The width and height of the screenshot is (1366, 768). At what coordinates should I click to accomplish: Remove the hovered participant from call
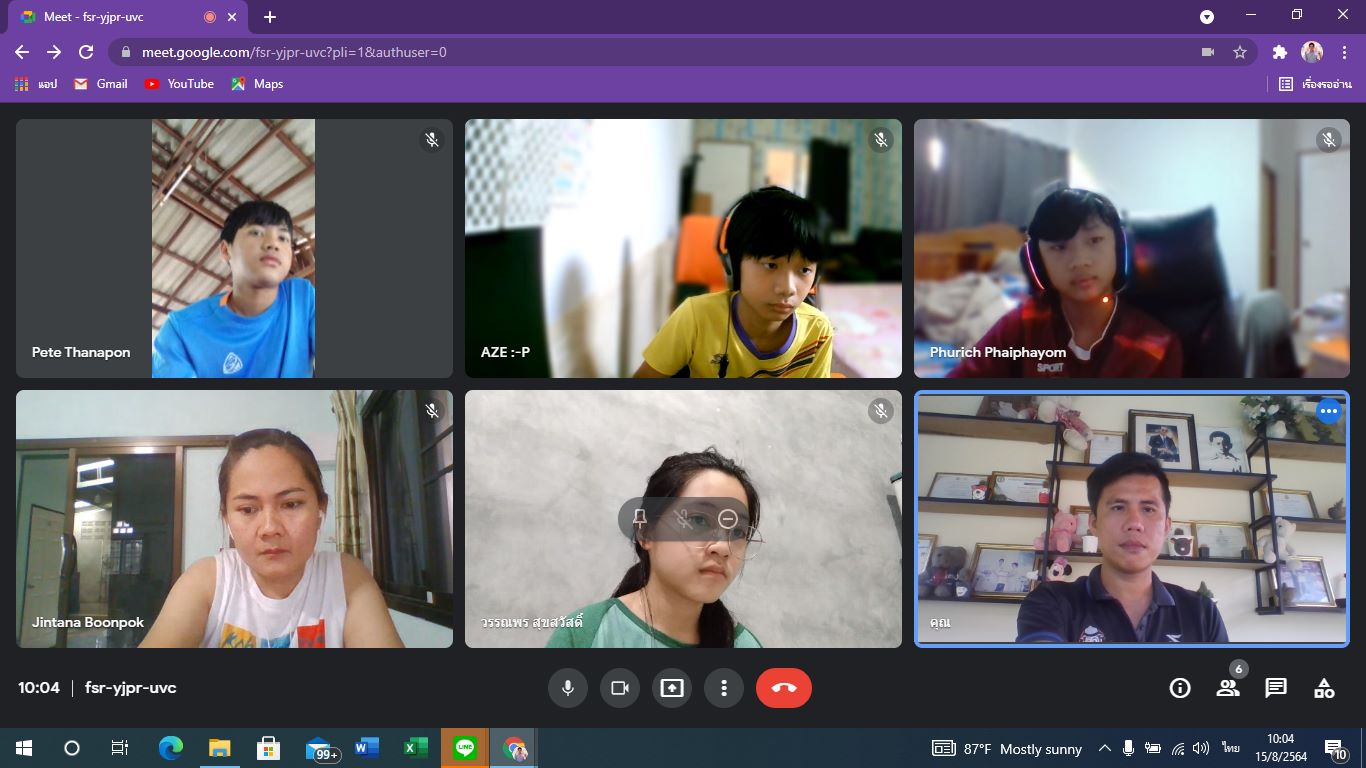click(x=728, y=518)
